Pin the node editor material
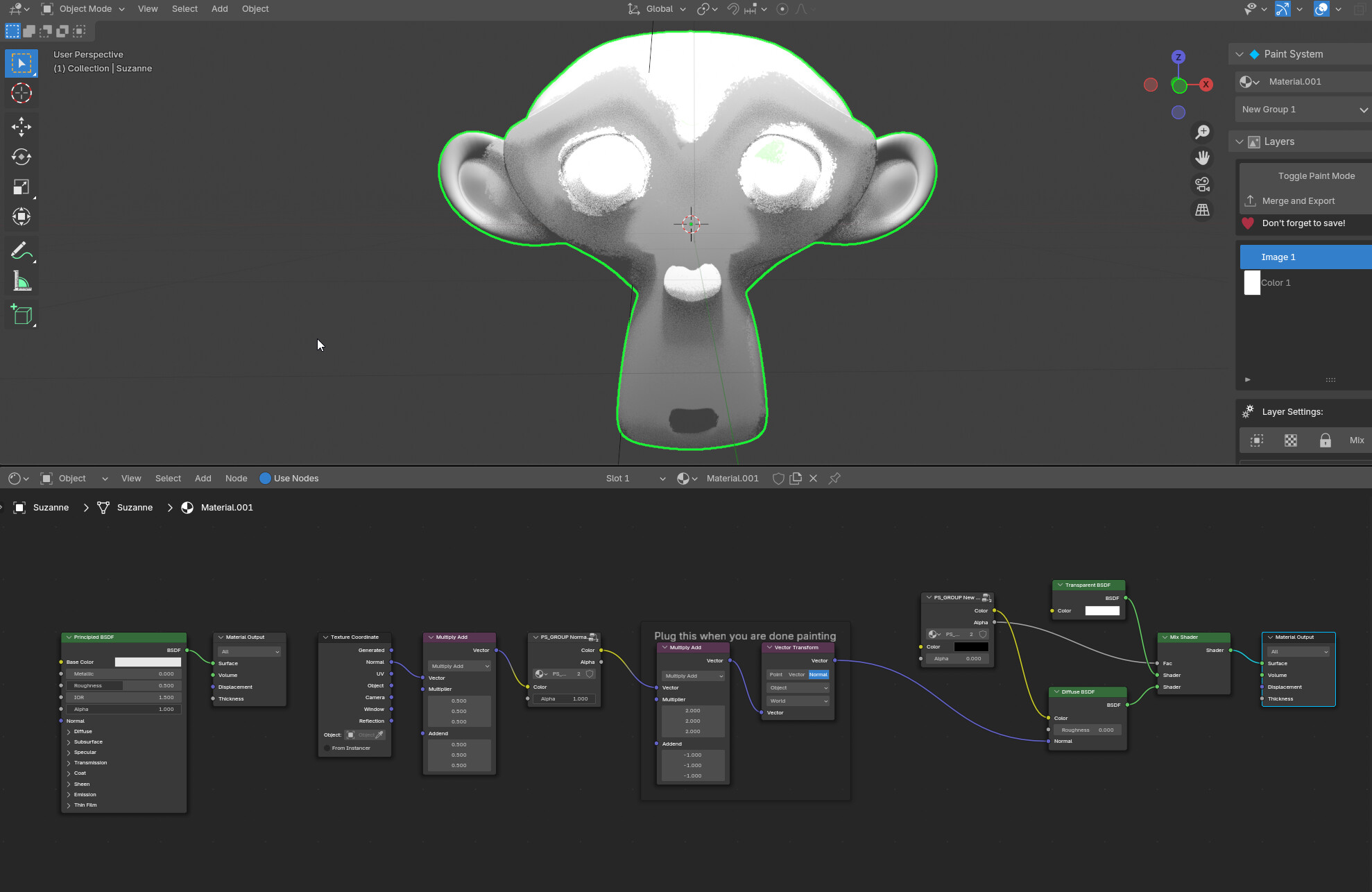This screenshot has width=1372, height=892. pyautogui.click(x=834, y=479)
